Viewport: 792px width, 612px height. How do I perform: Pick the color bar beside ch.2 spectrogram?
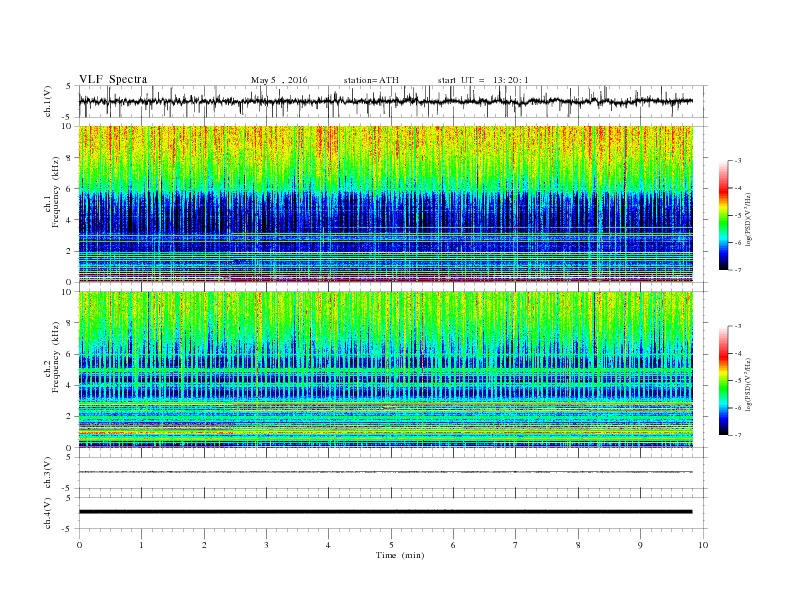pyautogui.click(x=723, y=381)
